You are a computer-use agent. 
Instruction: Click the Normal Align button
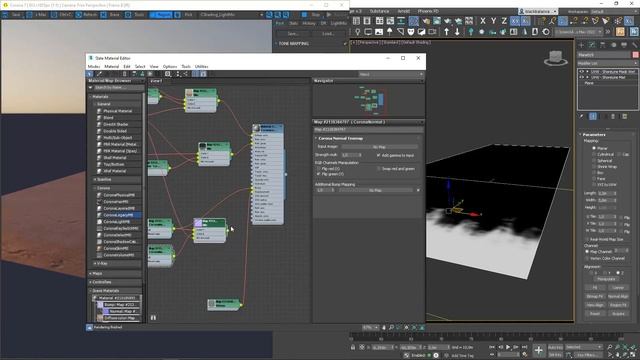618,296
